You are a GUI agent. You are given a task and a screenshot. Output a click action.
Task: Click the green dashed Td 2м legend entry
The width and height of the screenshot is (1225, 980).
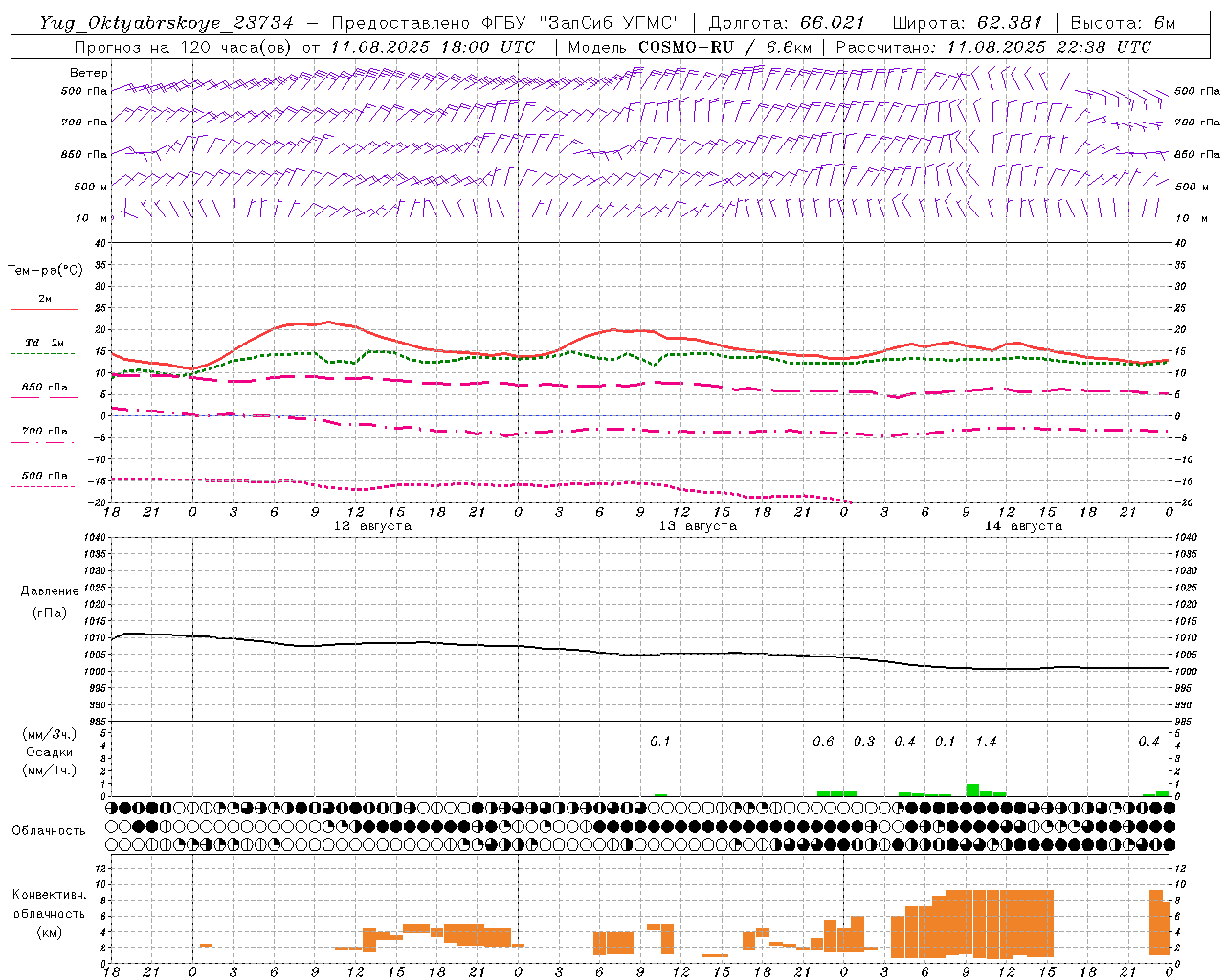click(43, 347)
